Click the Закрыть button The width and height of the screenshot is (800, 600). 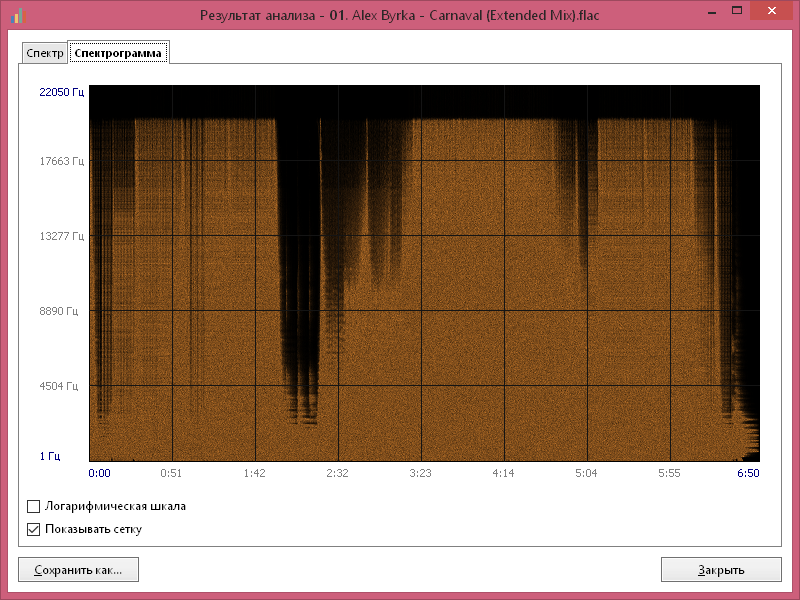(721, 569)
